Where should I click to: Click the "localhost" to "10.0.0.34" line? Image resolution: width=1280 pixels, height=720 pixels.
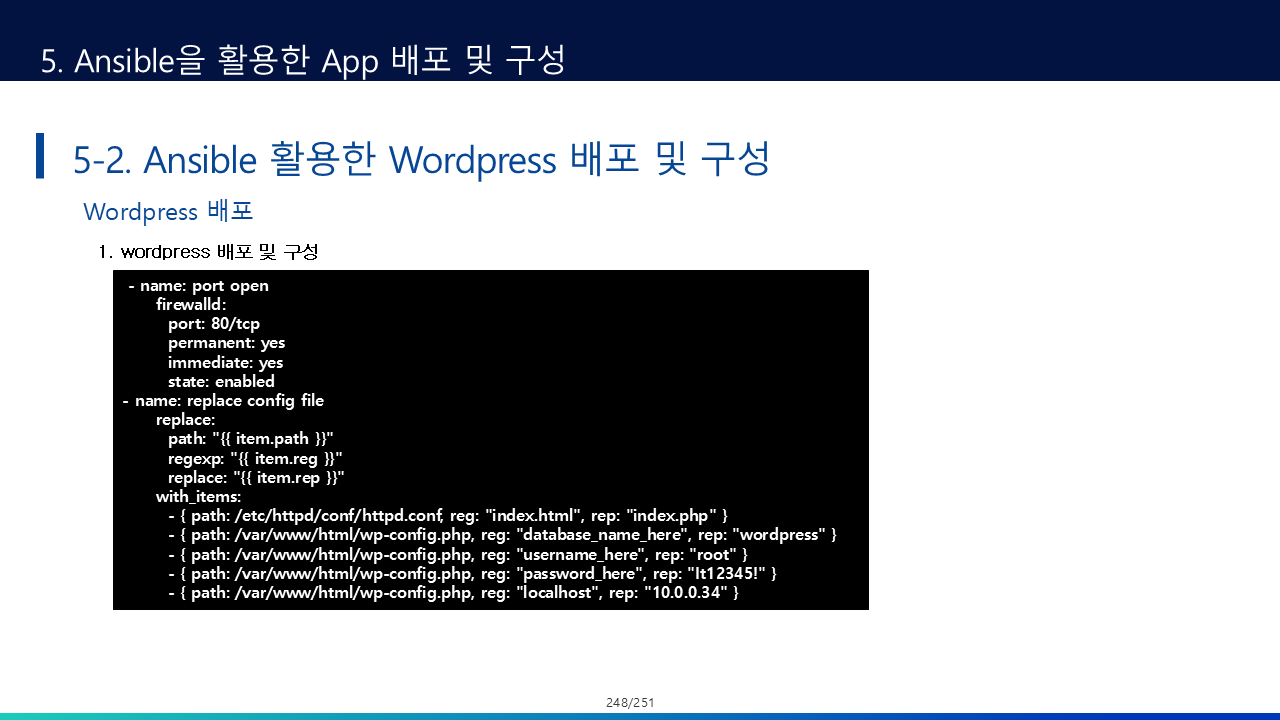point(454,592)
